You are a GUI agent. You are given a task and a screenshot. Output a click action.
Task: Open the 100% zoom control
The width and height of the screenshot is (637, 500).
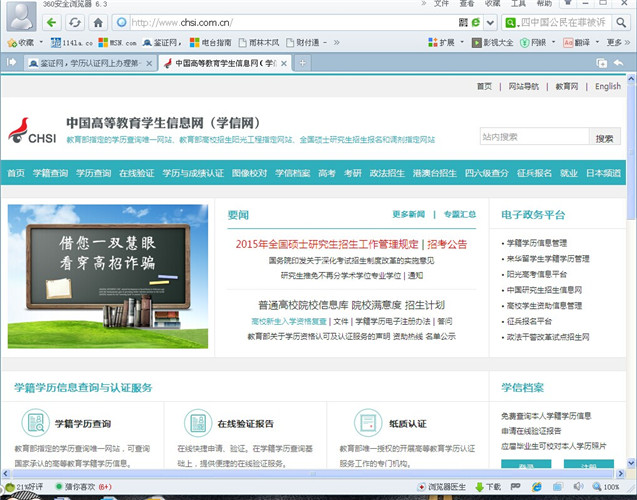tap(606, 487)
